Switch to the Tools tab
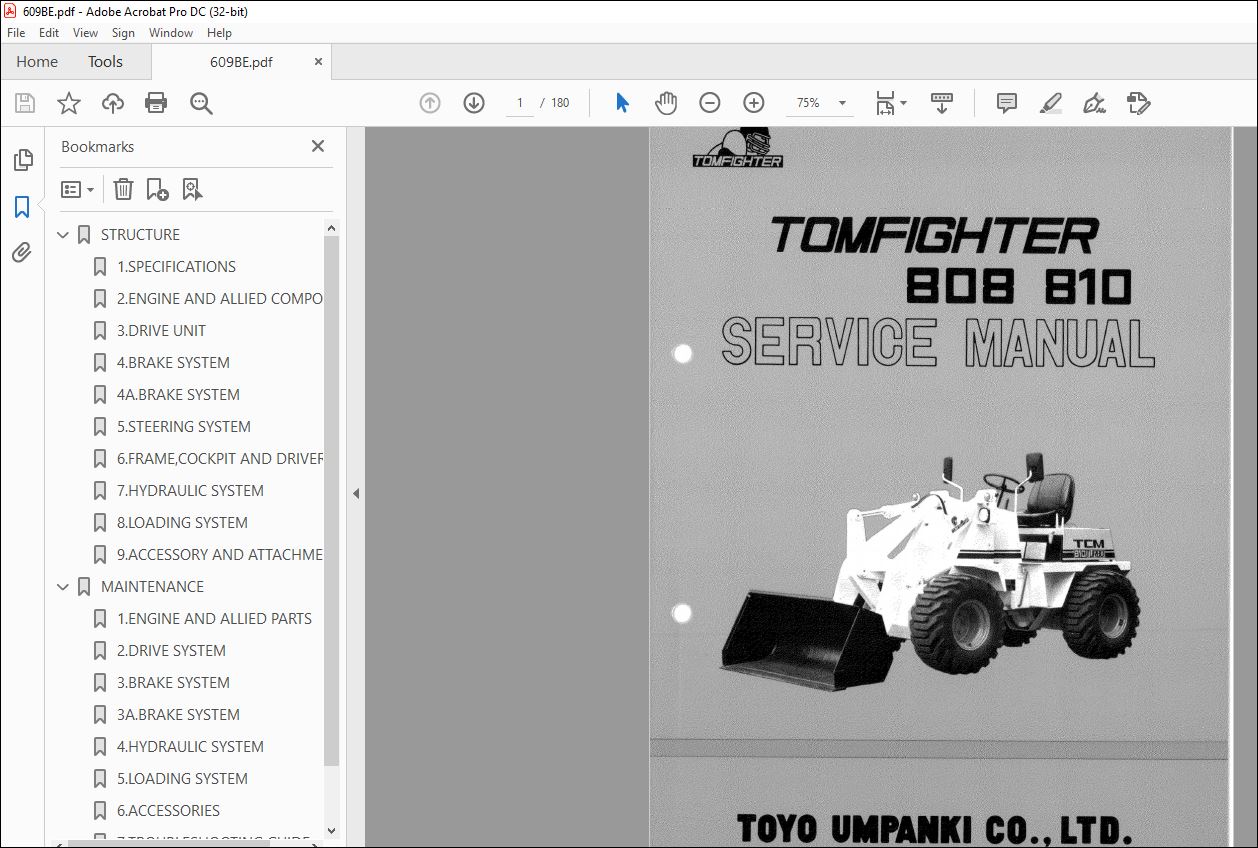The height and width of the screenshot is (848, 1258). point(105,61)
